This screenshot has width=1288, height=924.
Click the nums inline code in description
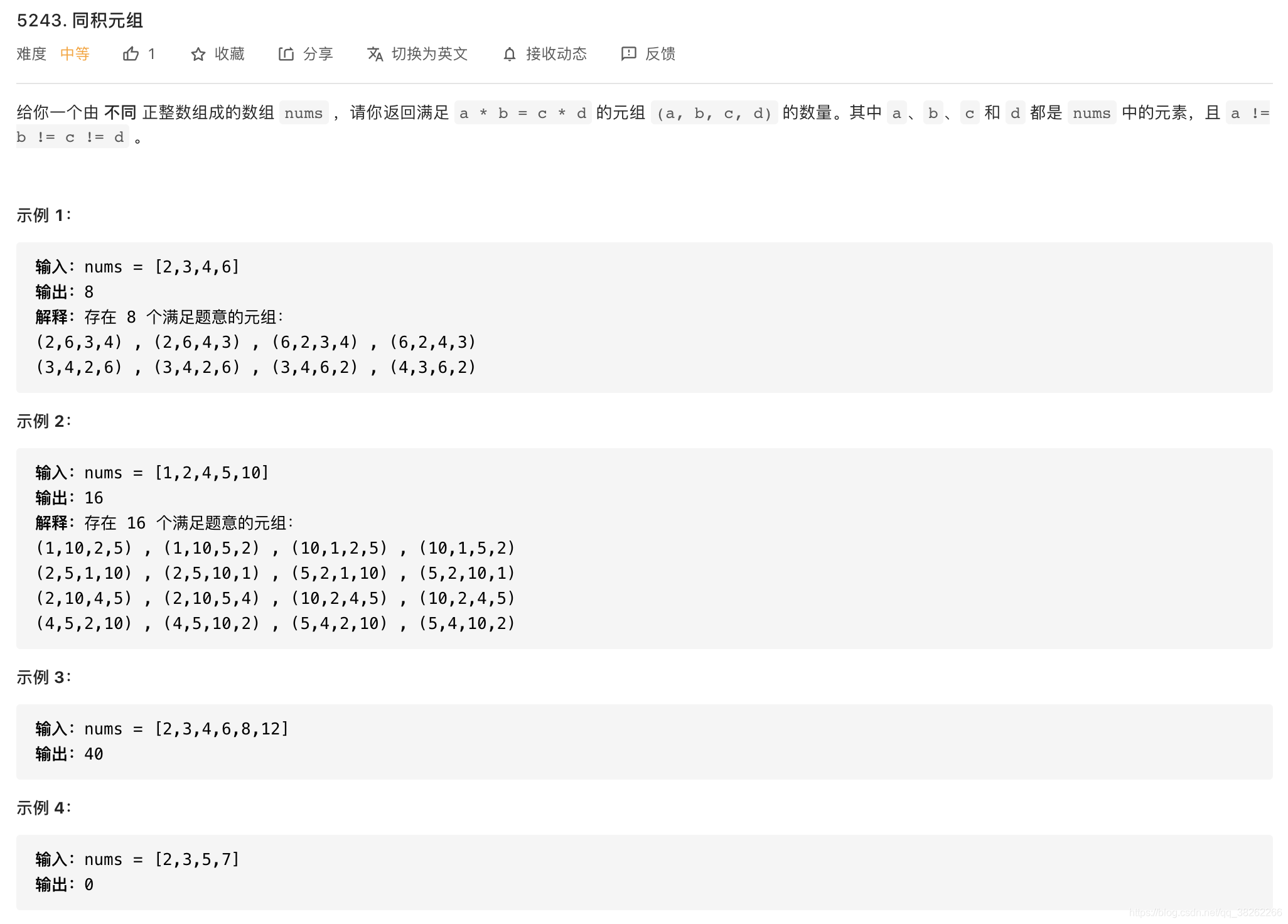click(x=304, y=113)
